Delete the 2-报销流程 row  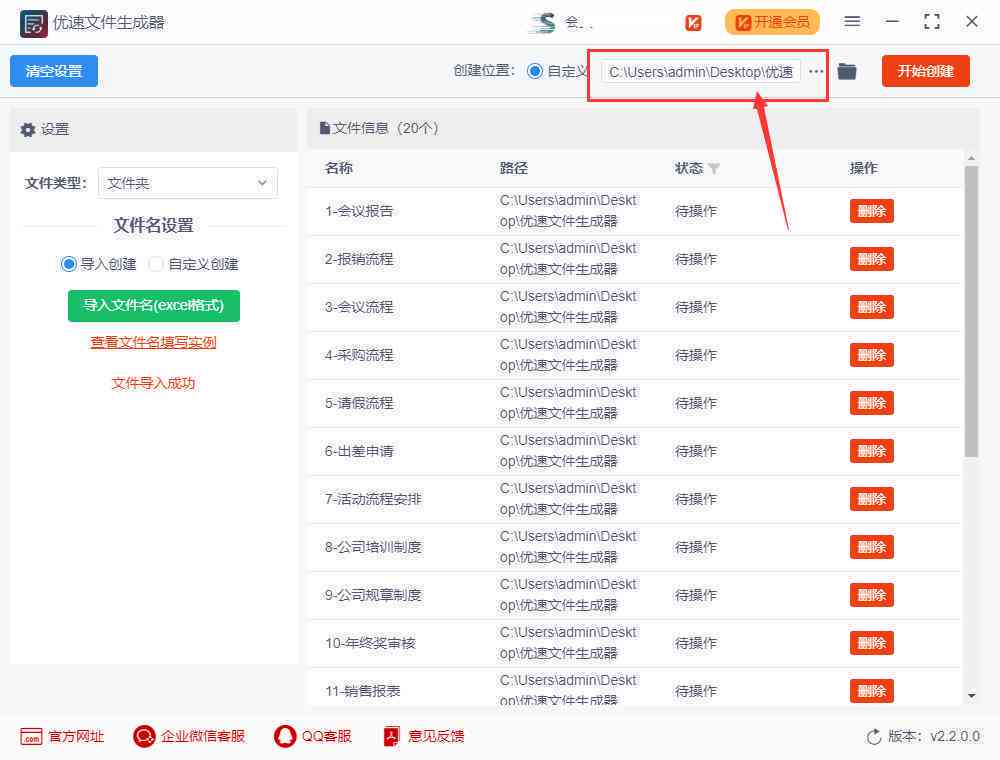[871, 259]
